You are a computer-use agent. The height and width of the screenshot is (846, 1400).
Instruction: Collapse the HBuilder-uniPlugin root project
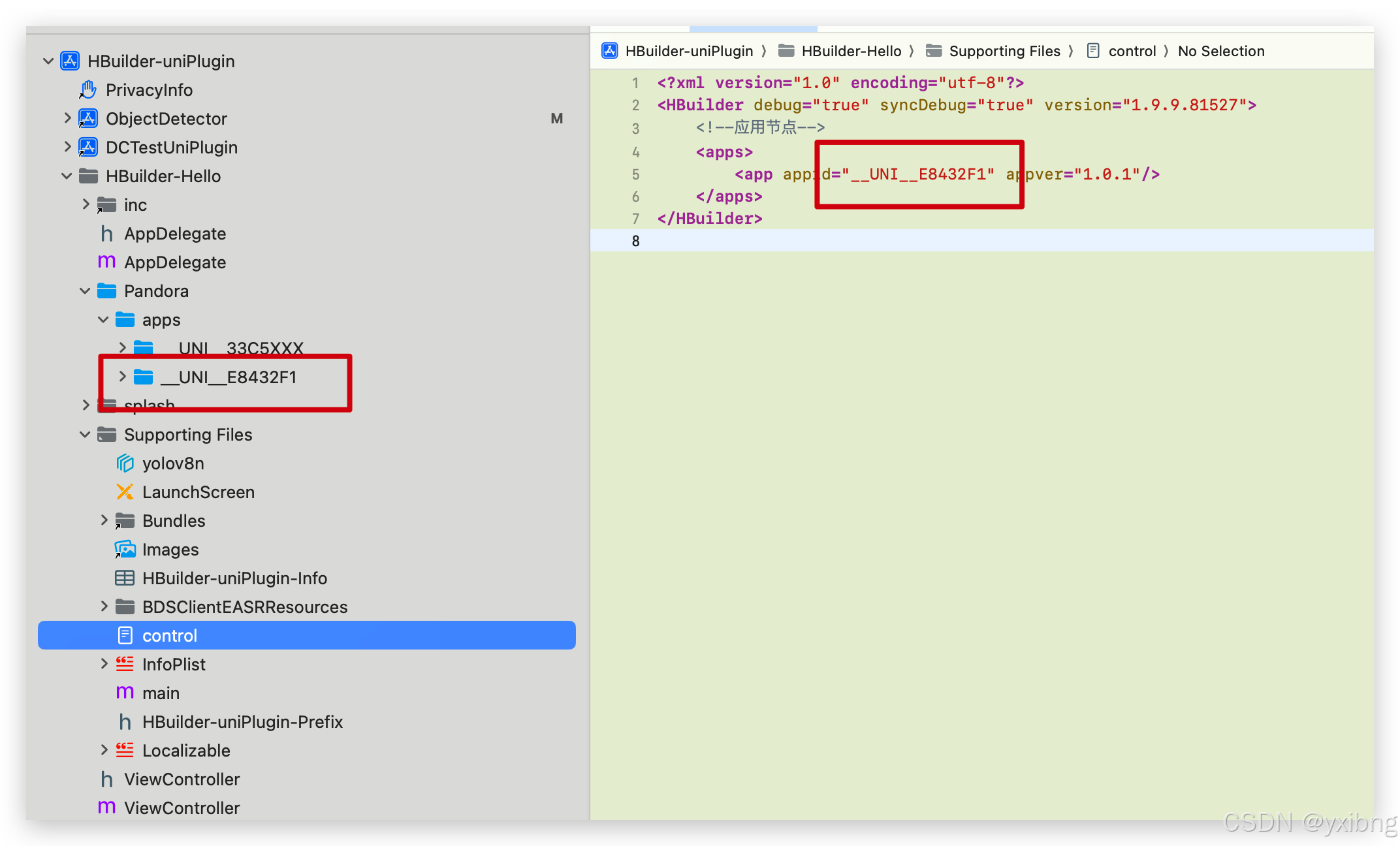click(48, 61)
